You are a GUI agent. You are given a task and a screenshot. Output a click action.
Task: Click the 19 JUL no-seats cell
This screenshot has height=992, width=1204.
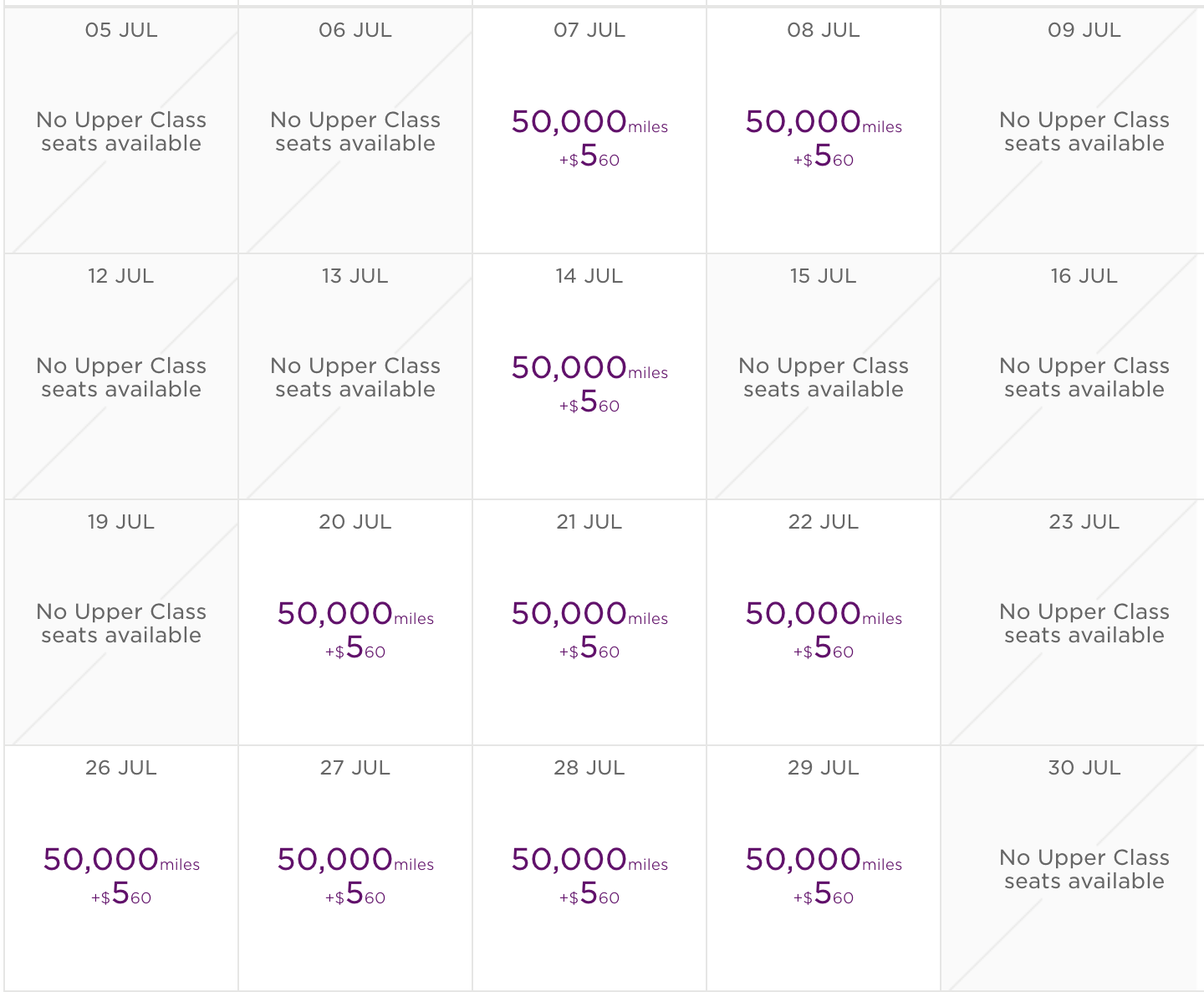pos(121,623)
